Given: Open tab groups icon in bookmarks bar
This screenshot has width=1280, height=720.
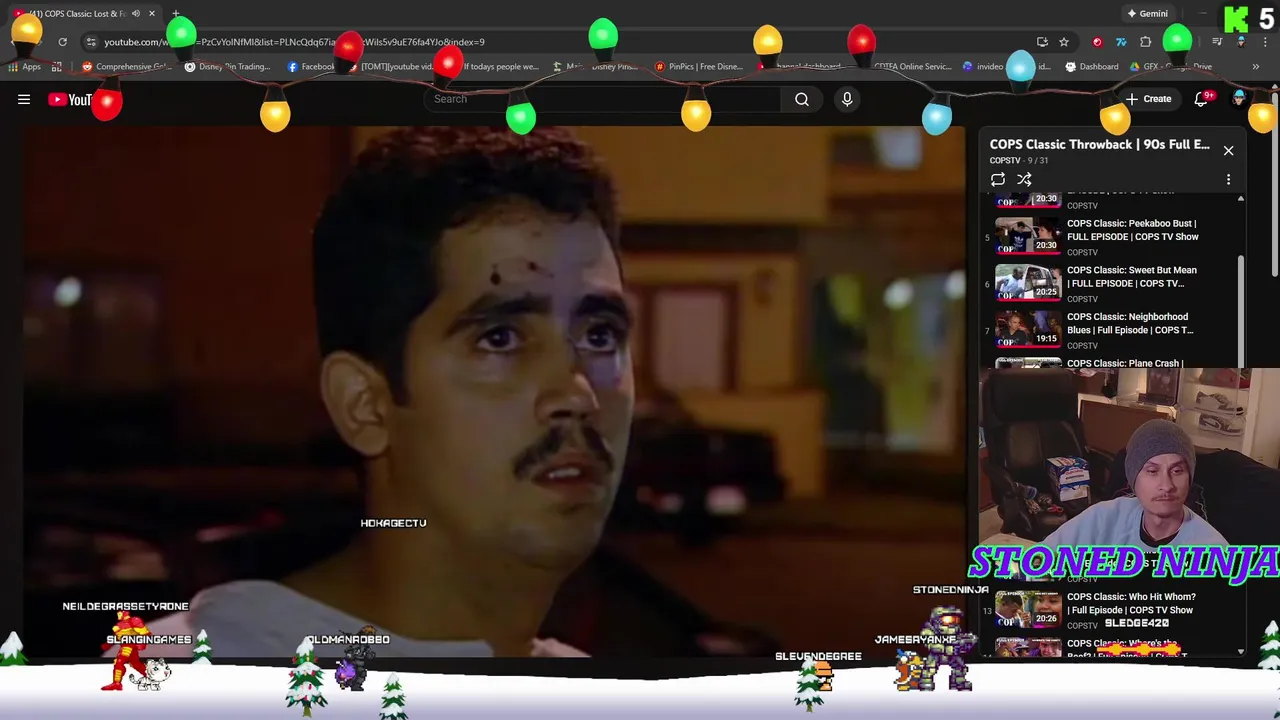Looking at the screenshot, I should (57, 67).
